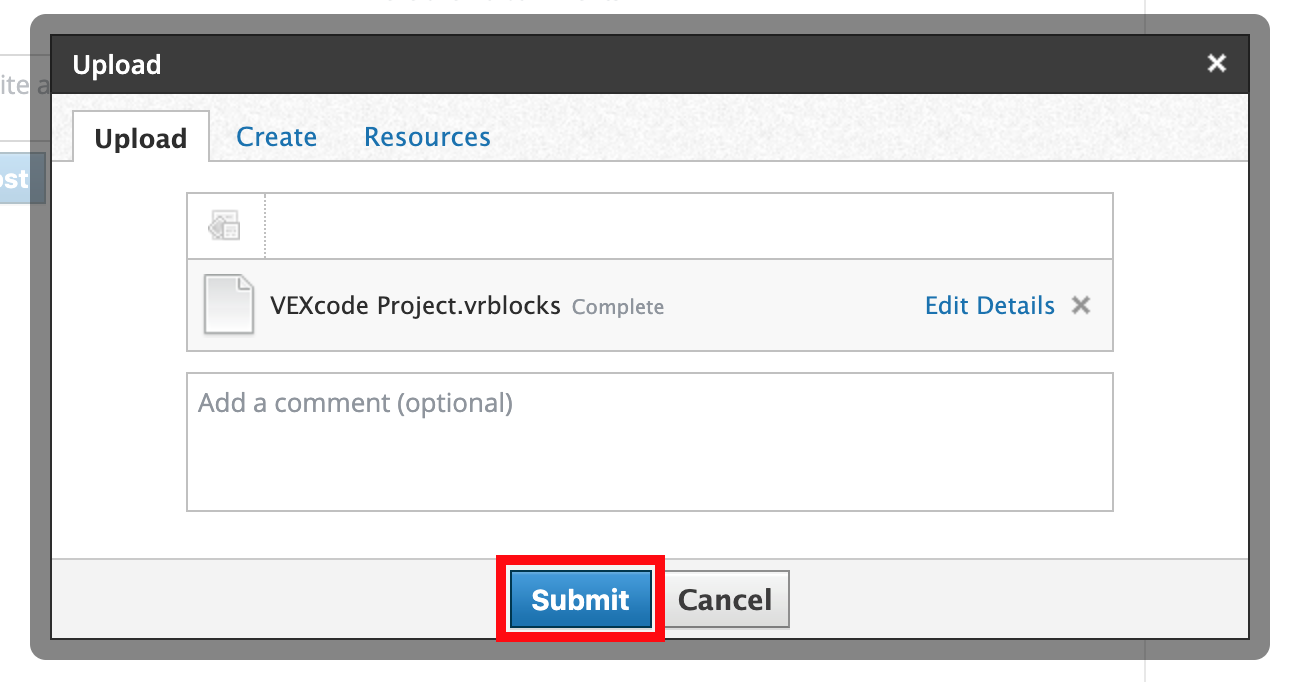Image resolution: width=1304 pixels, height=682 pixels.
Task: Click the background text field left of dialog
Action: (14, 87)
